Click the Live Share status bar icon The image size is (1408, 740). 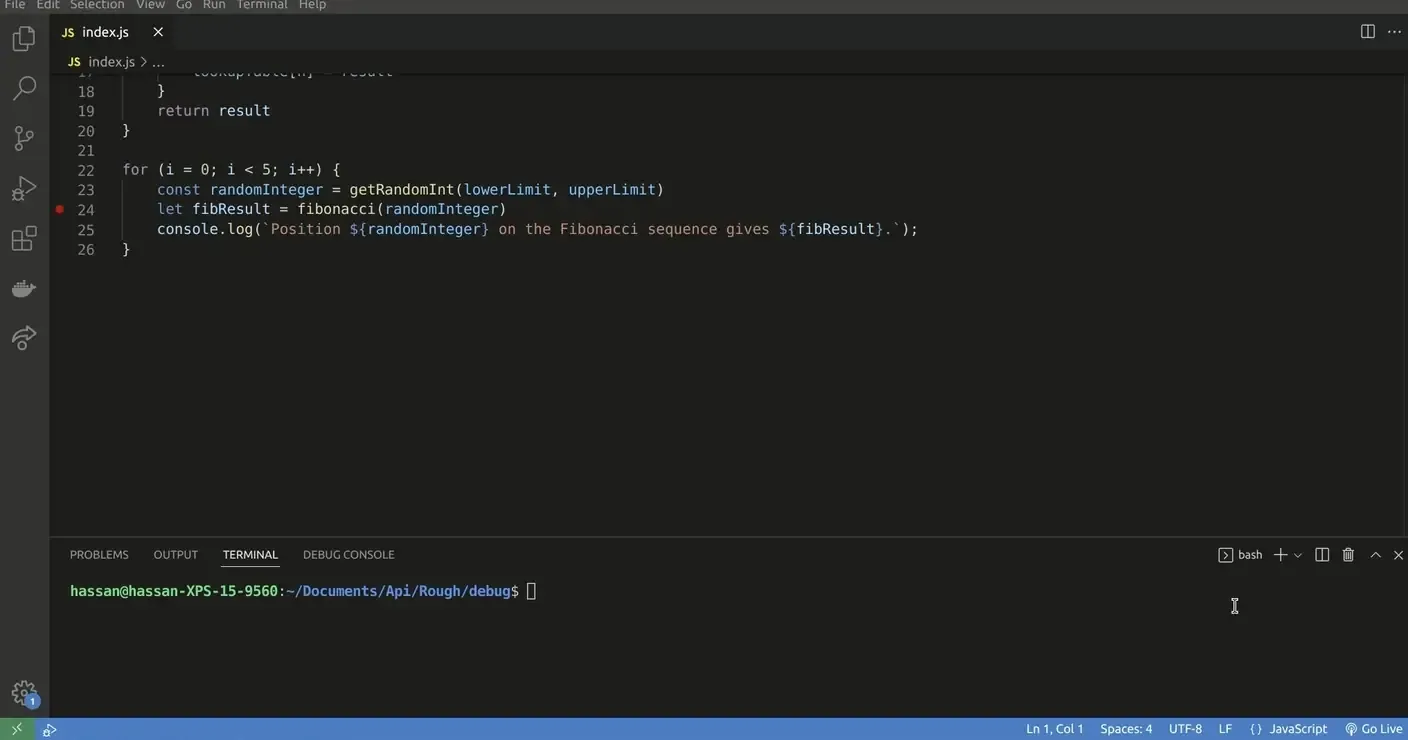[x=49, y=729]
